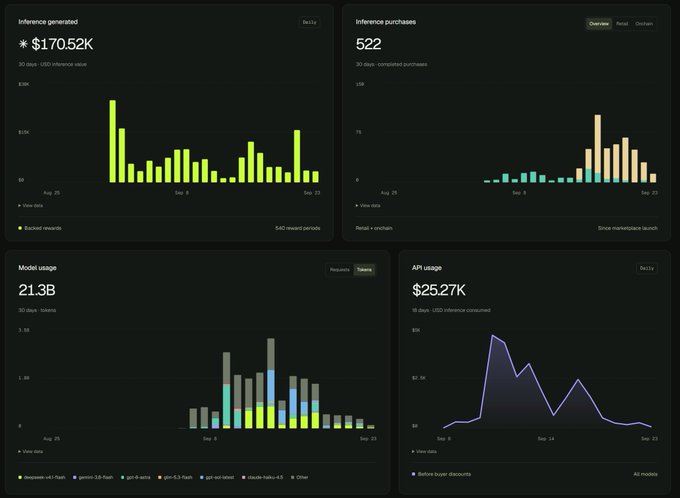Select the Tokens tab in Model usage
Viewport: 680px width, 498px height.
tap(364, 270)
